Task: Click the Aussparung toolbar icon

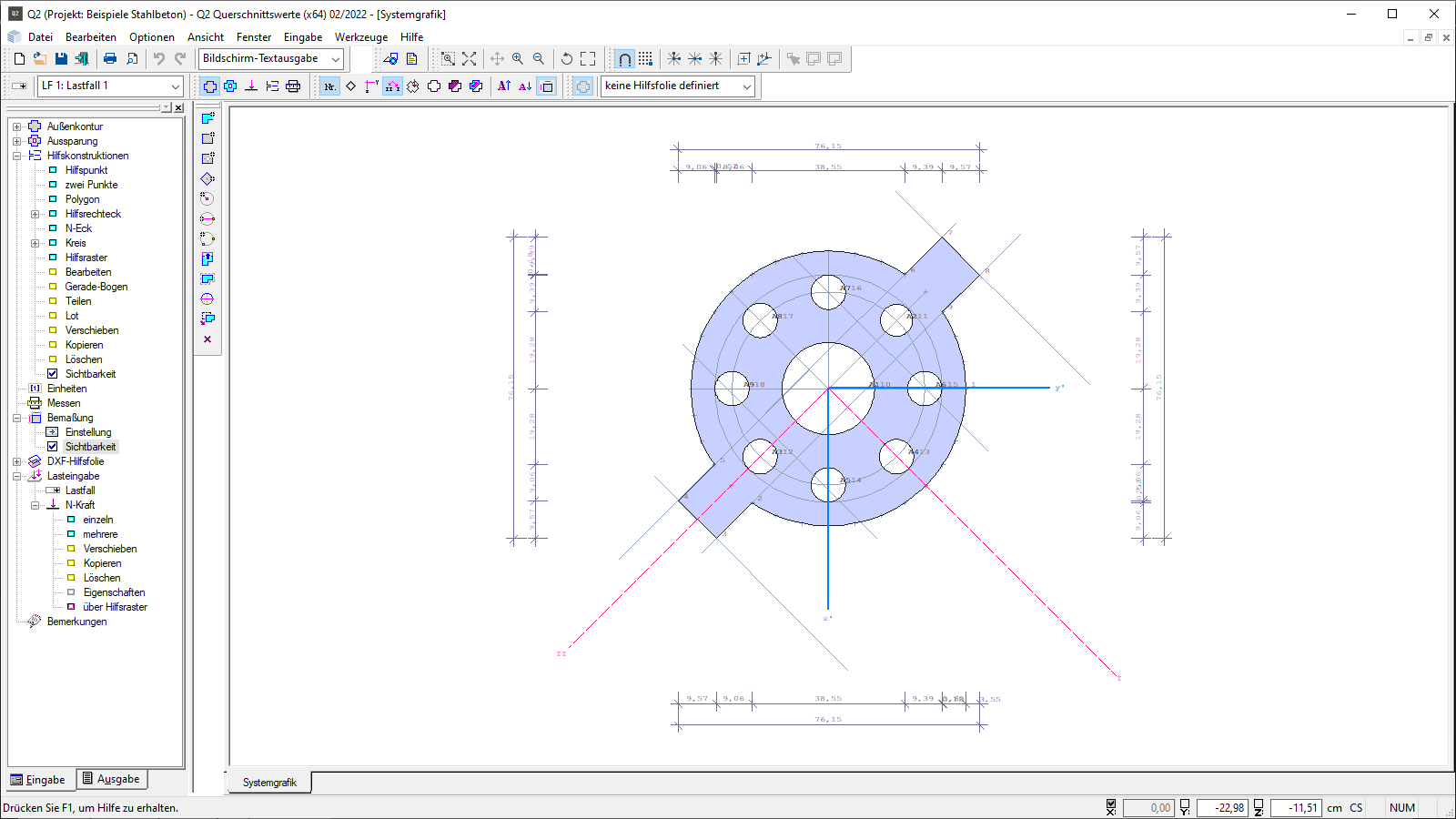Action: 230,86
